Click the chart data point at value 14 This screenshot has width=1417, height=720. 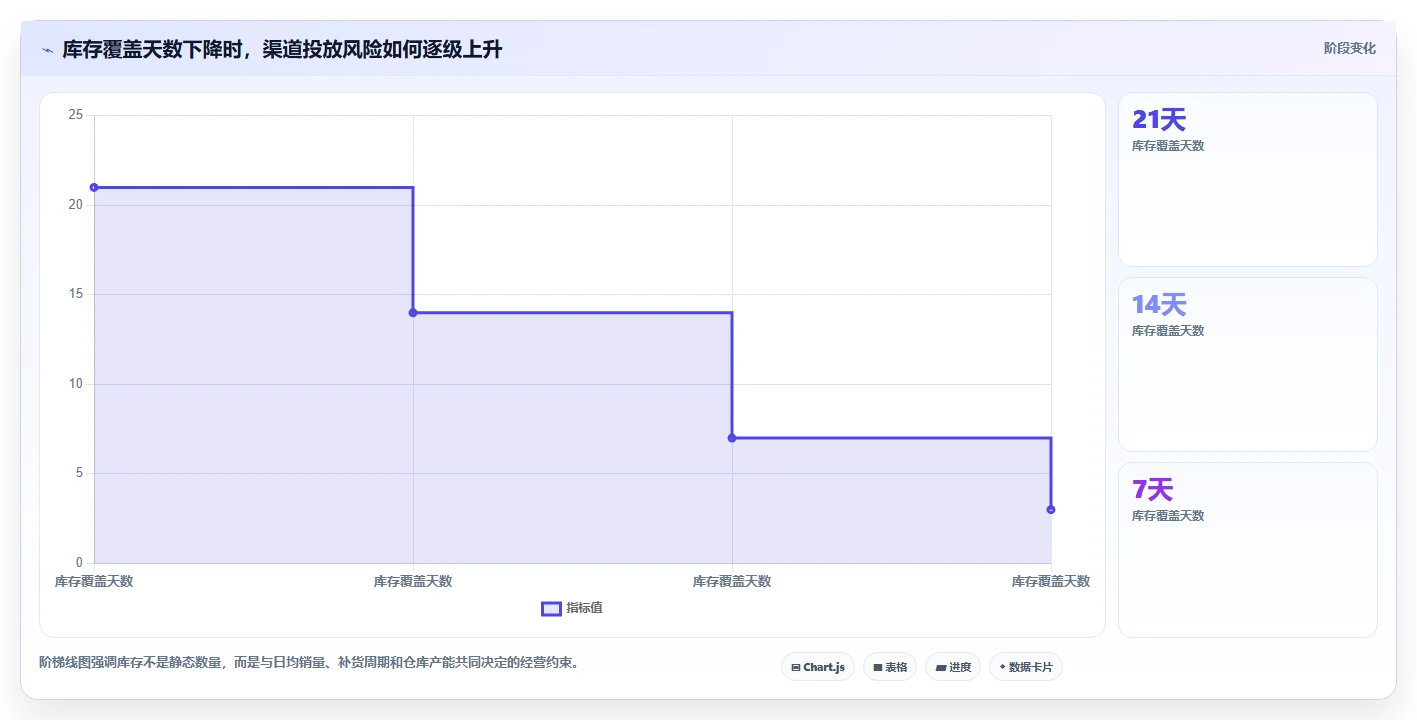pyautogui.click(x=413, y=313)
